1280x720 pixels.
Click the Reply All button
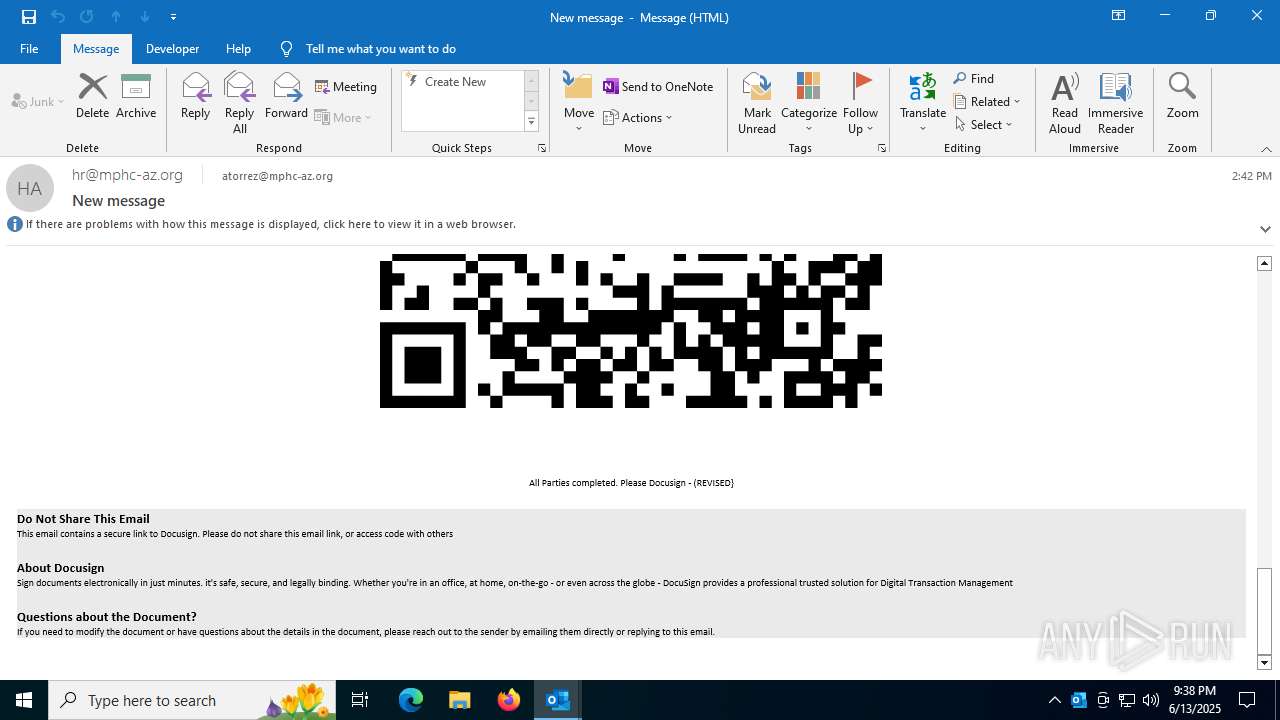point(240,102)
